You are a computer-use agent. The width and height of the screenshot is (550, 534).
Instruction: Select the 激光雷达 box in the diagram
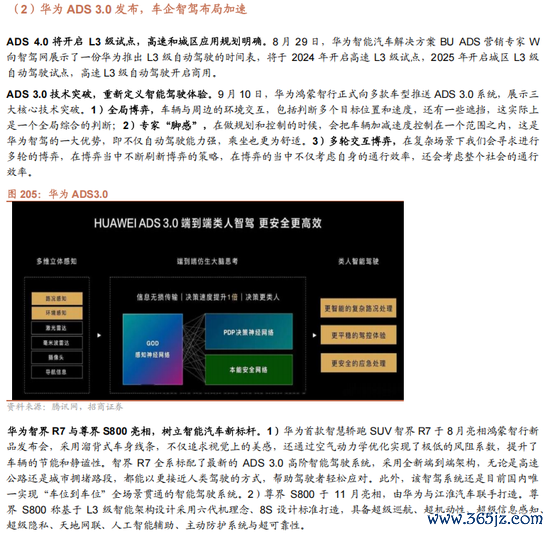57,328
